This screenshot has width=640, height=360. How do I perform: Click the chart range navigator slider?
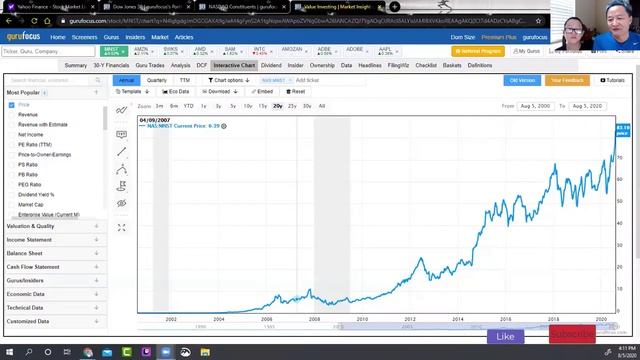[478, 327]
